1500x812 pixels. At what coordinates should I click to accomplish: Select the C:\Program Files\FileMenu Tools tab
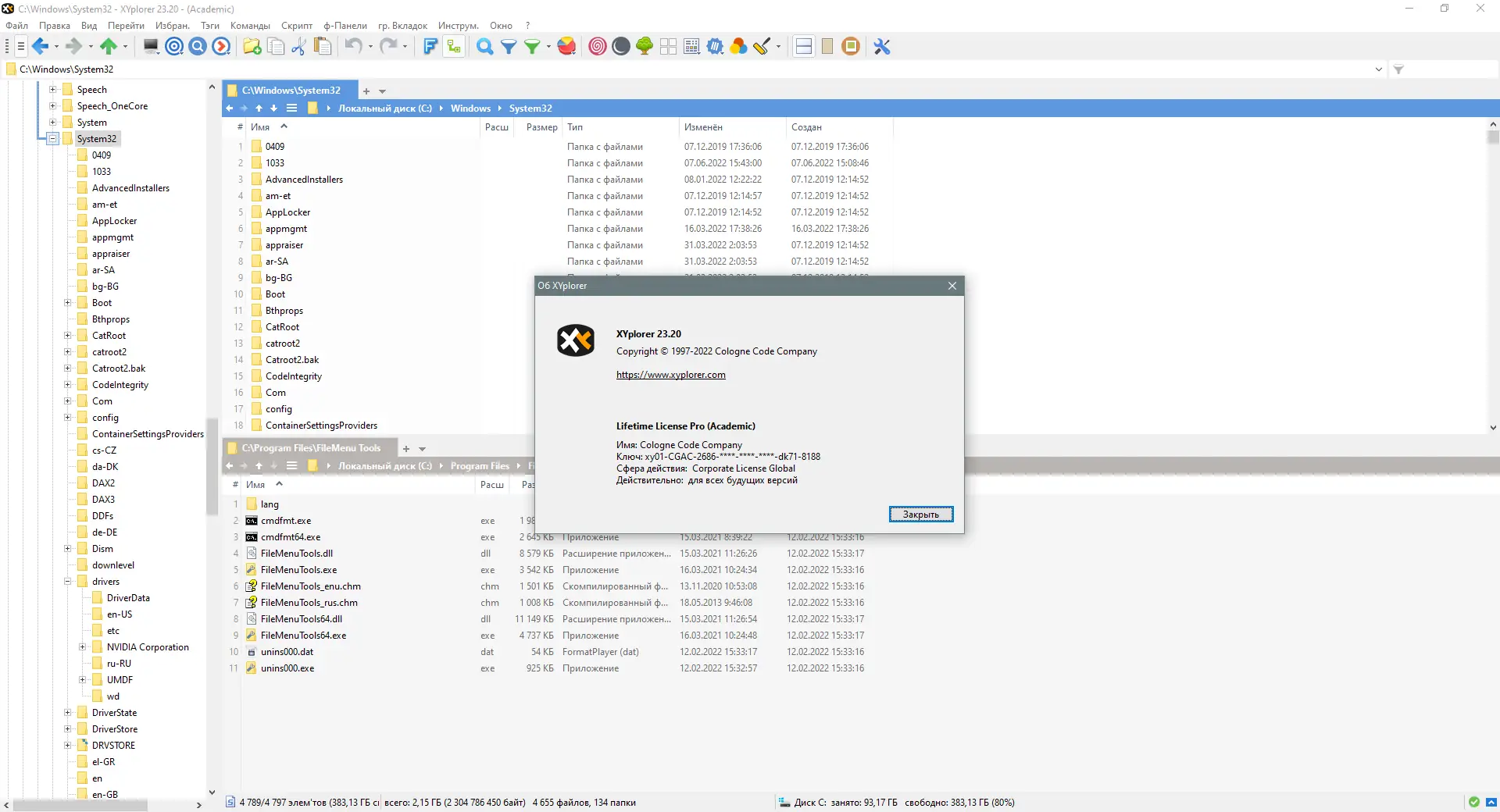pyautogui.click(x=311, y=448)
